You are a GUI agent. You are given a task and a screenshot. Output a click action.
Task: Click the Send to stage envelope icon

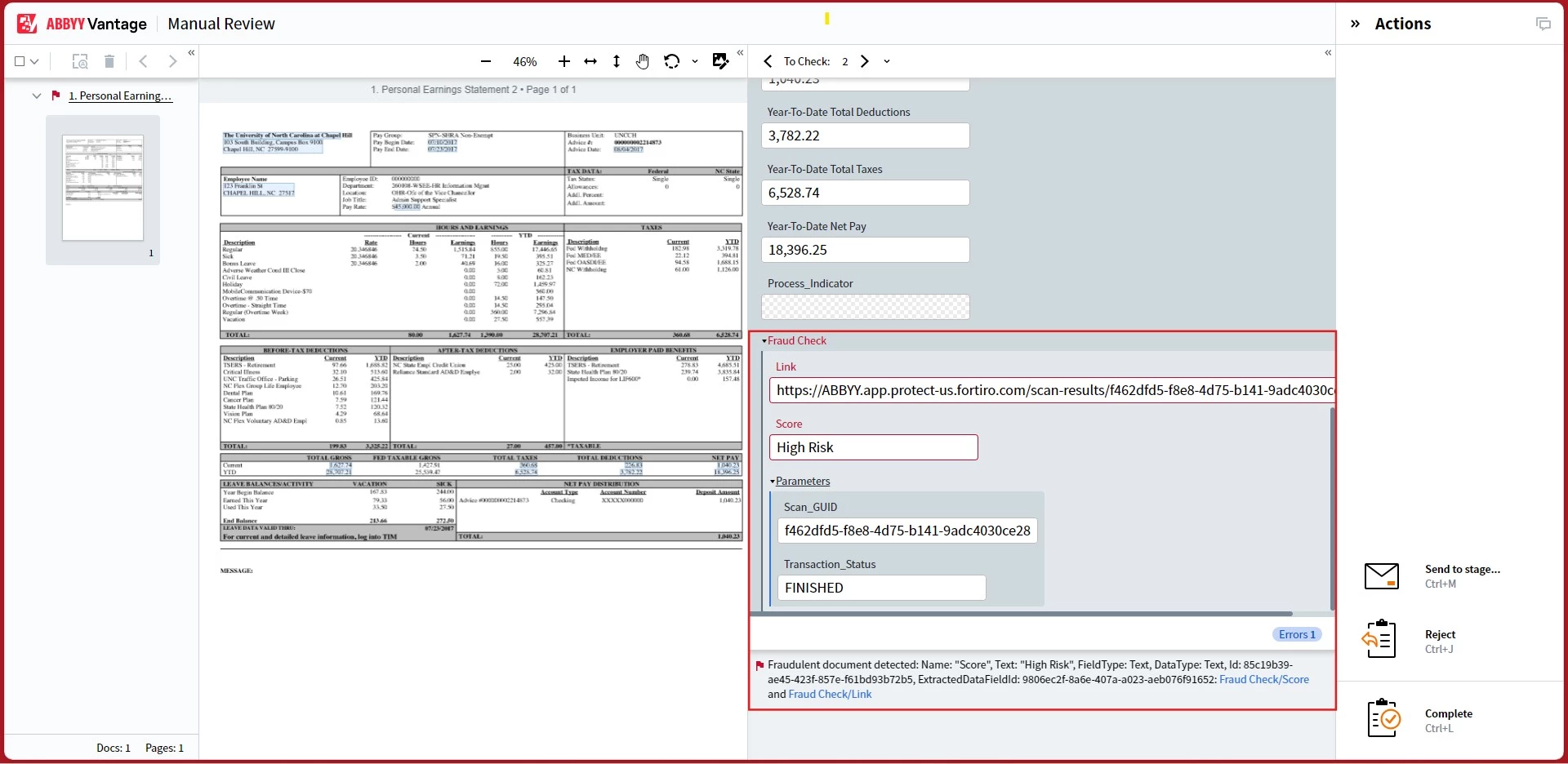[x=1382, y=576]
